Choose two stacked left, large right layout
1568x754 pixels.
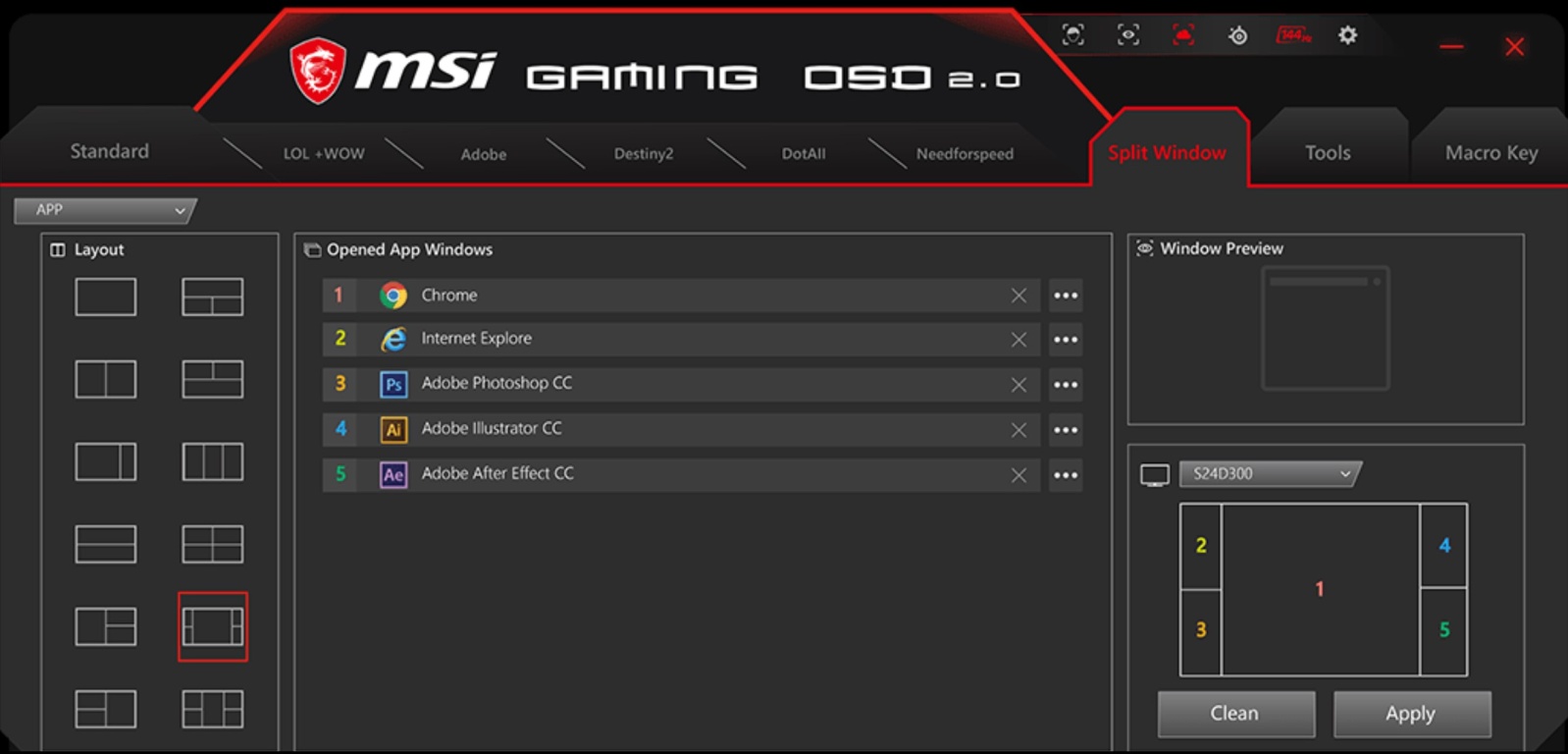[106, 709]
